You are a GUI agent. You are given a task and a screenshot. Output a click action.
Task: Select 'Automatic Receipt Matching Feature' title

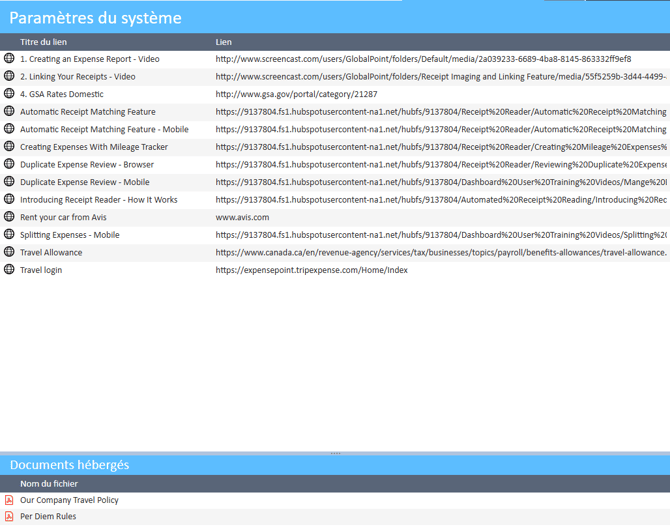pos(88,112)
